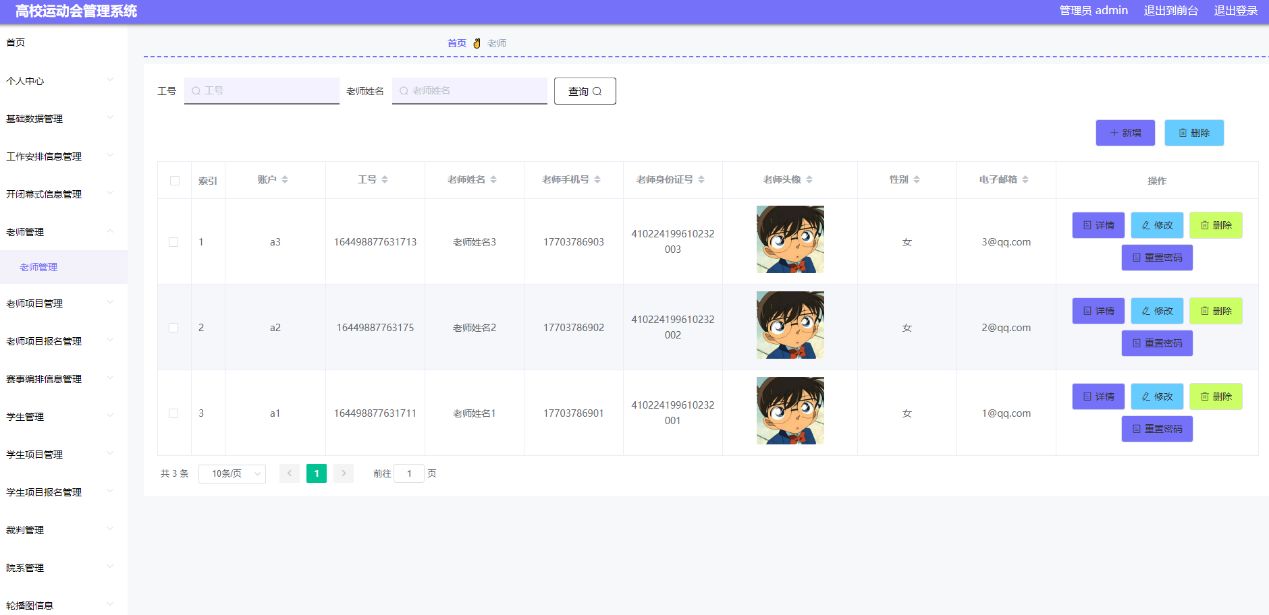Click 重置密码 for teacher a3
This screenshot has height=615, width=1269.
click(1157, 257)
